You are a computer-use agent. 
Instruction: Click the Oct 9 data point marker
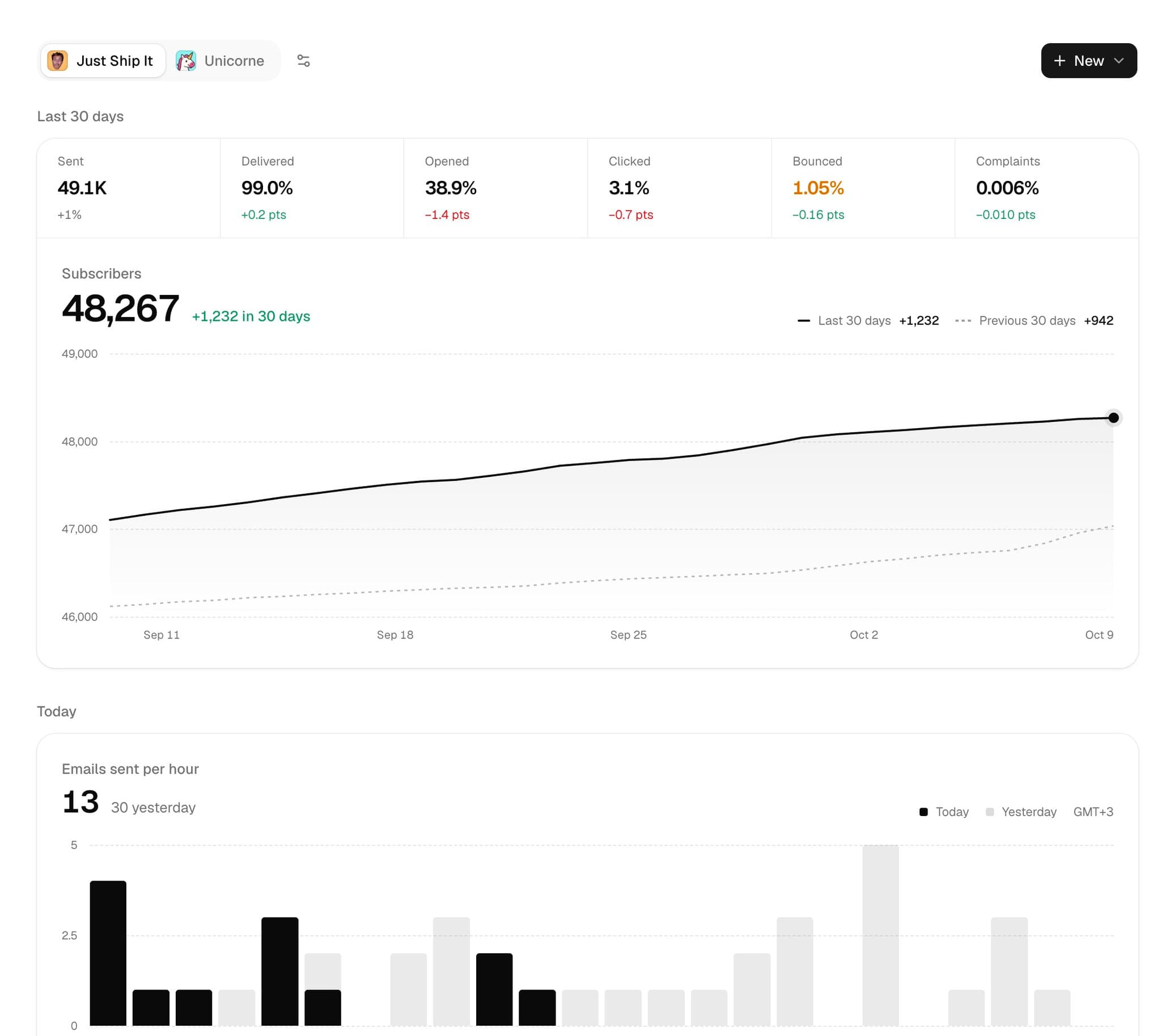[x=1113, y=418]
